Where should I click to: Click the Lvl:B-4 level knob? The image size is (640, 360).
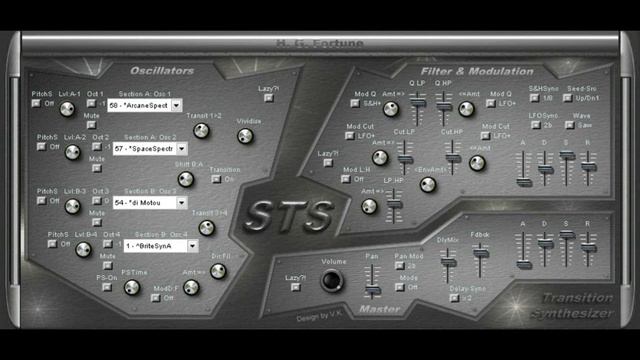tap(83, 249)
